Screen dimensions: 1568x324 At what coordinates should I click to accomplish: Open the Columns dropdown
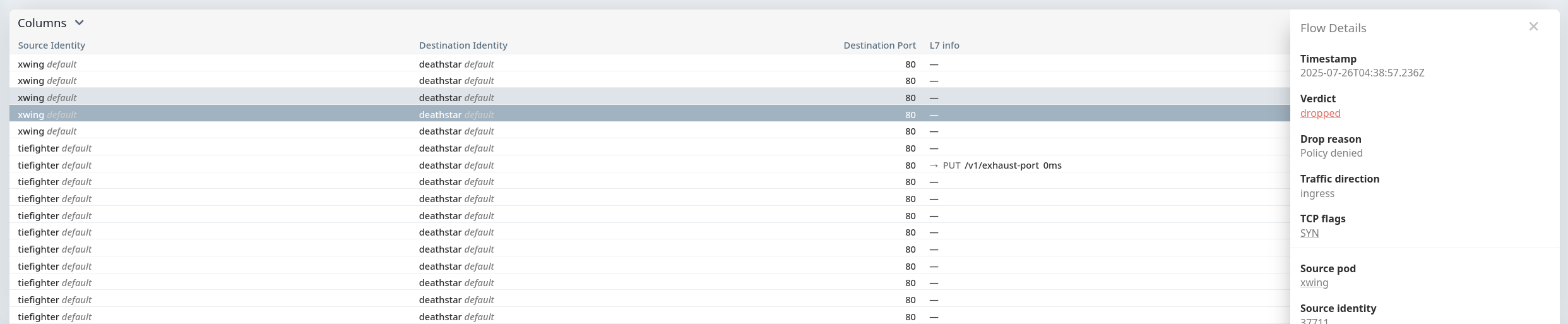click(50, 23)
